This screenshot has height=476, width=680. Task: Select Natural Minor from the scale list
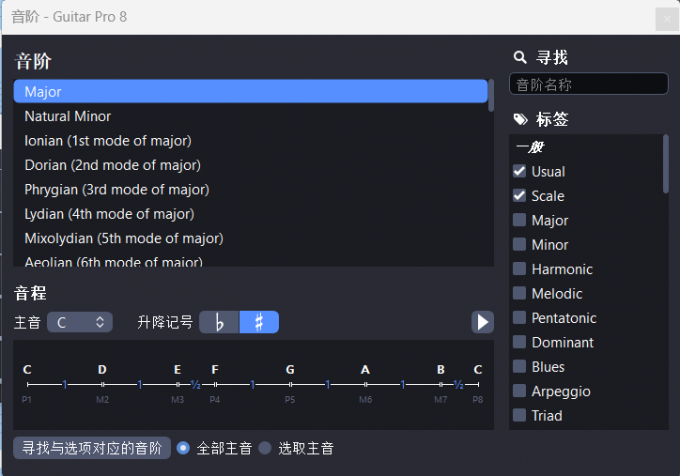click(68, 116)
